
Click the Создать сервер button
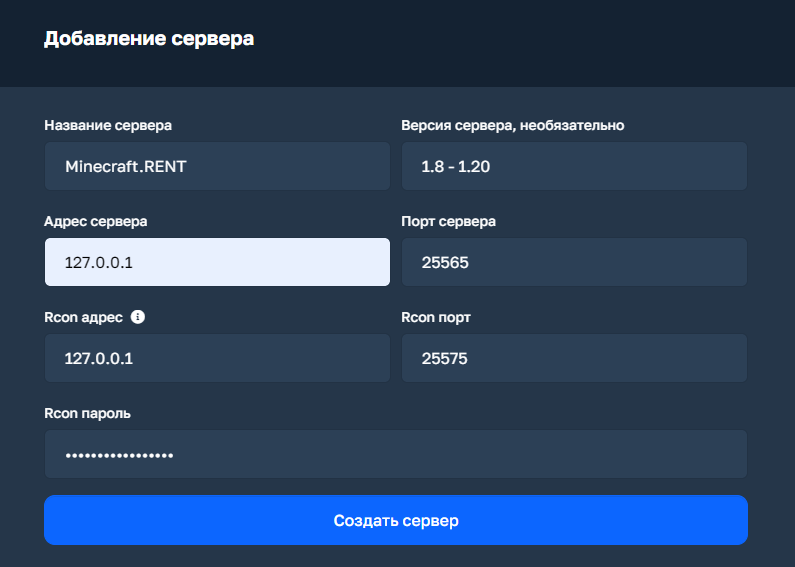tap(395, 520)
